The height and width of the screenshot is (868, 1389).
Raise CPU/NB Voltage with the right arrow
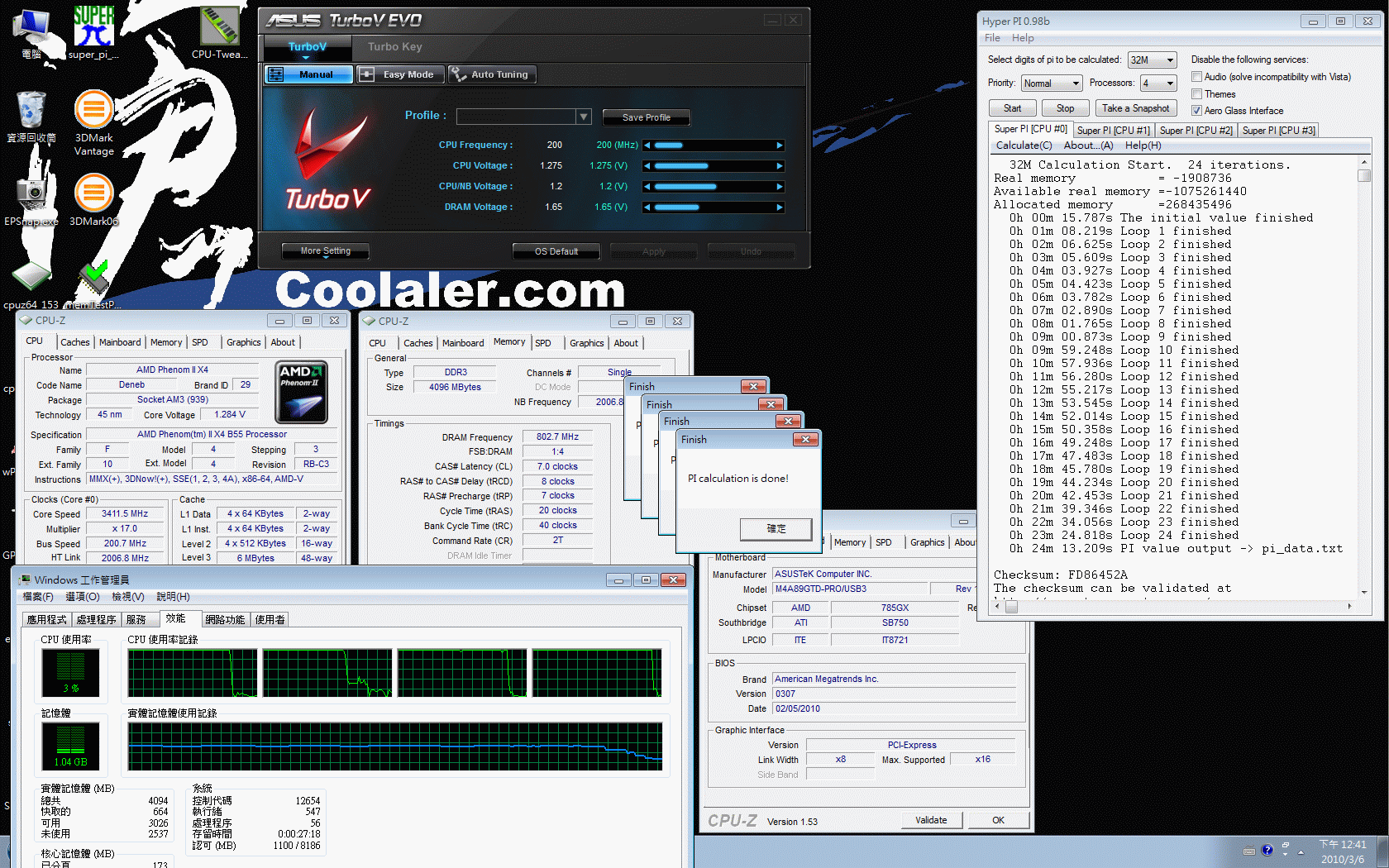pyautogui.click(x=779, y=187)
